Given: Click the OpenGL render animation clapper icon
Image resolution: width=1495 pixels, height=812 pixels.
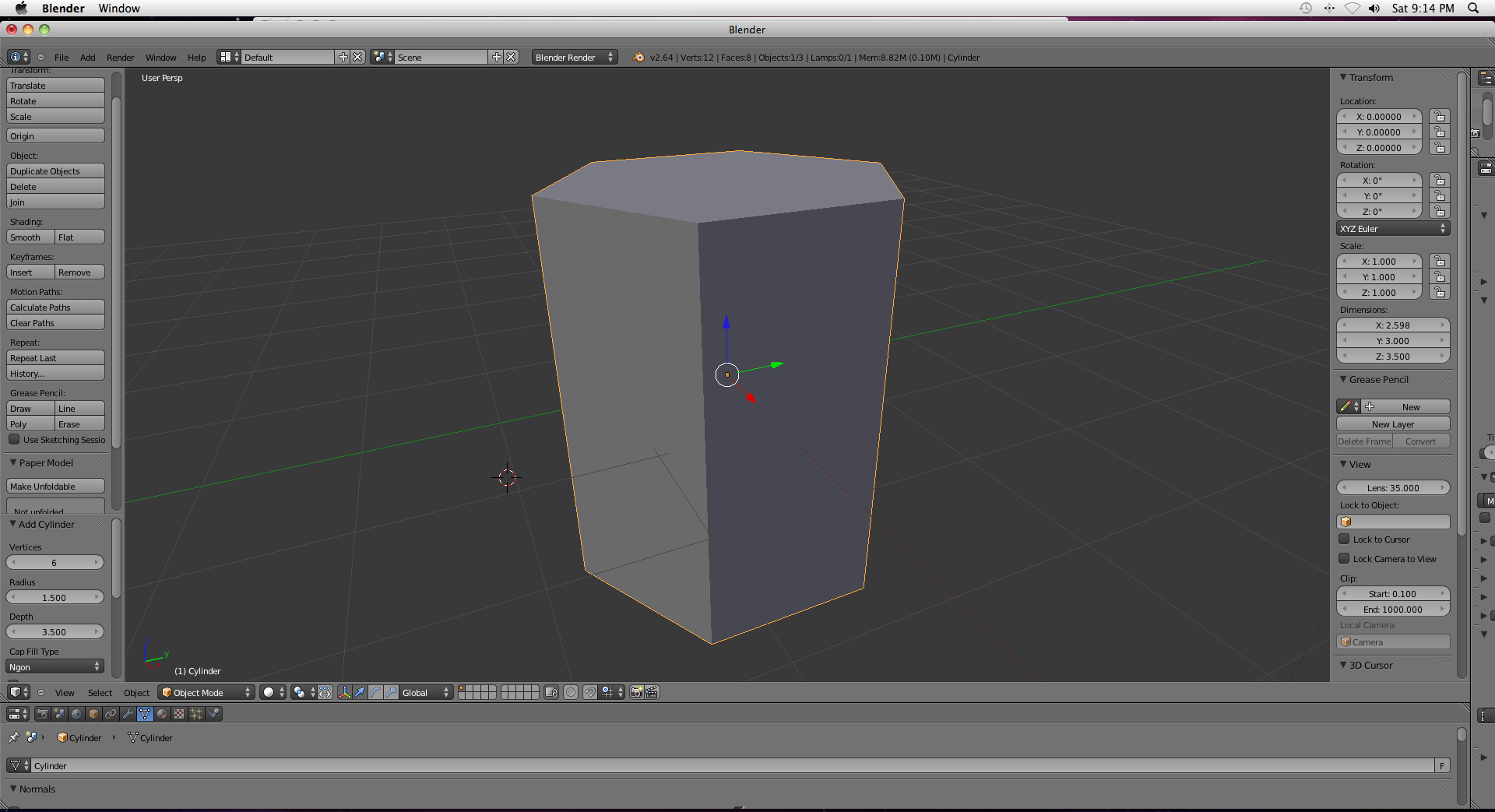Looking at the screenshot, I should point(653,692).
